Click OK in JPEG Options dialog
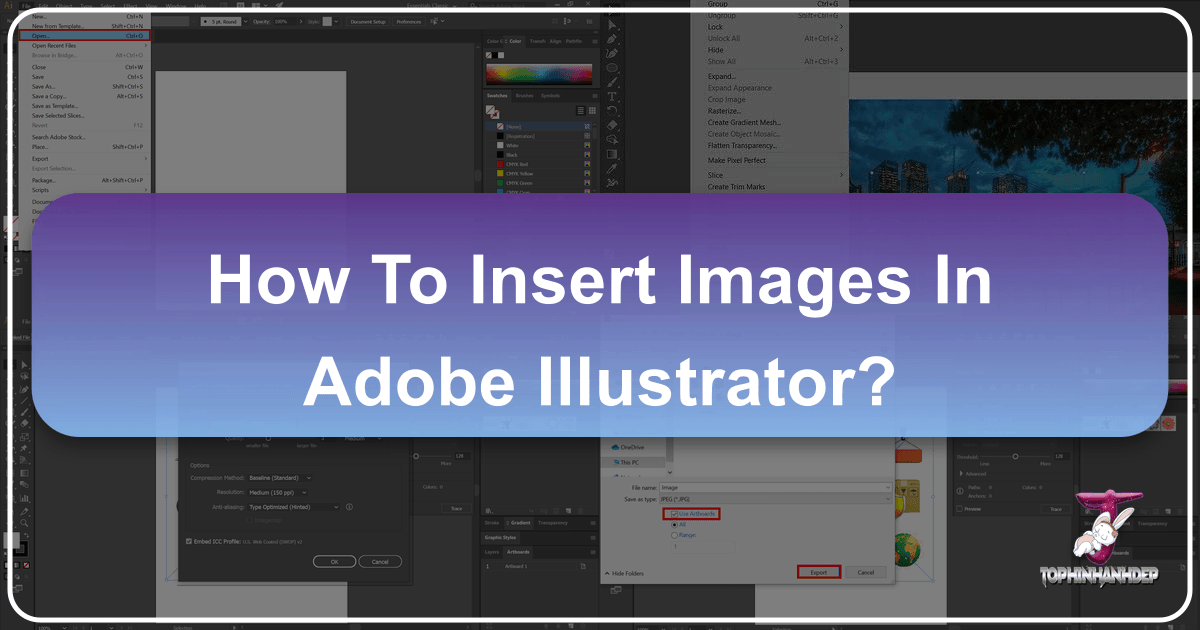The height and width of the screenshot is (630, 1200). pyautogui.click(x=333, y=561)
